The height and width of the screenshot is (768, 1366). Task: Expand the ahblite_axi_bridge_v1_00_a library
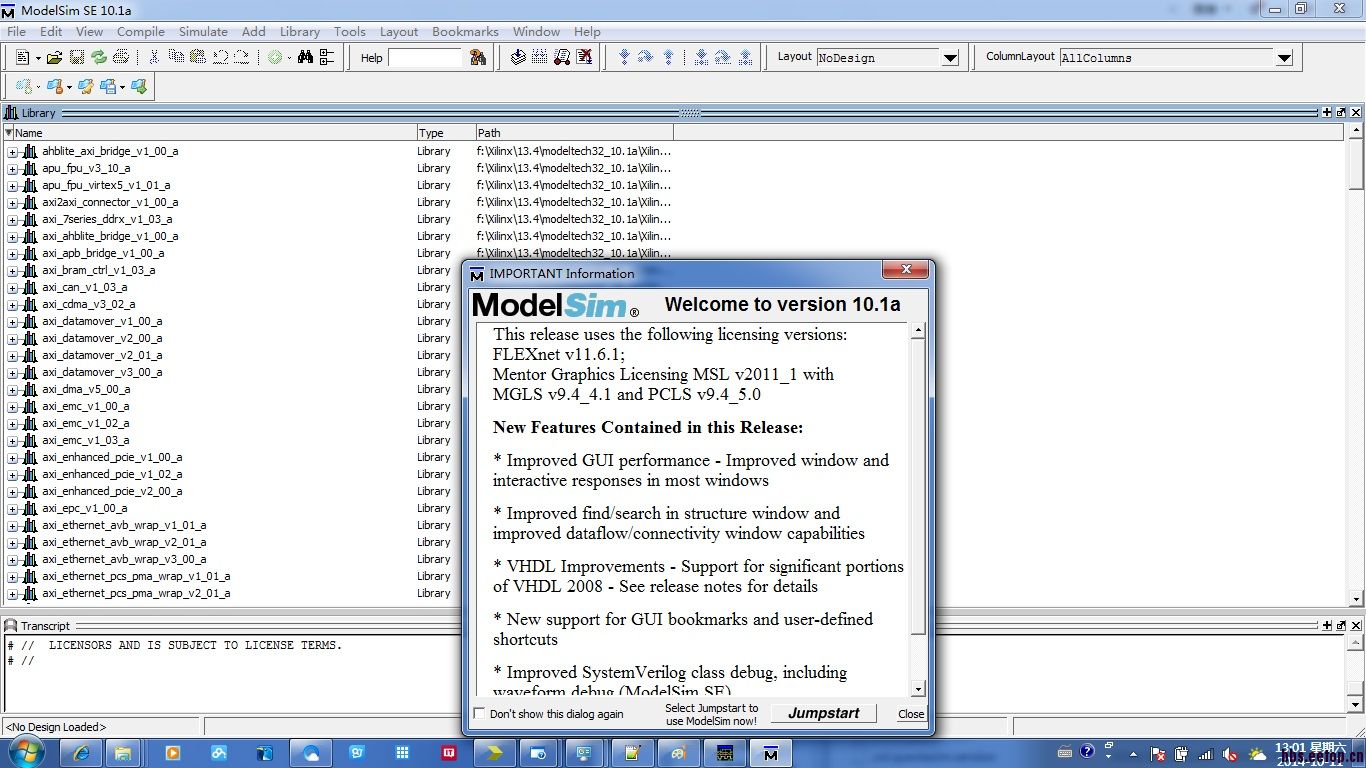tap(13, 152)
